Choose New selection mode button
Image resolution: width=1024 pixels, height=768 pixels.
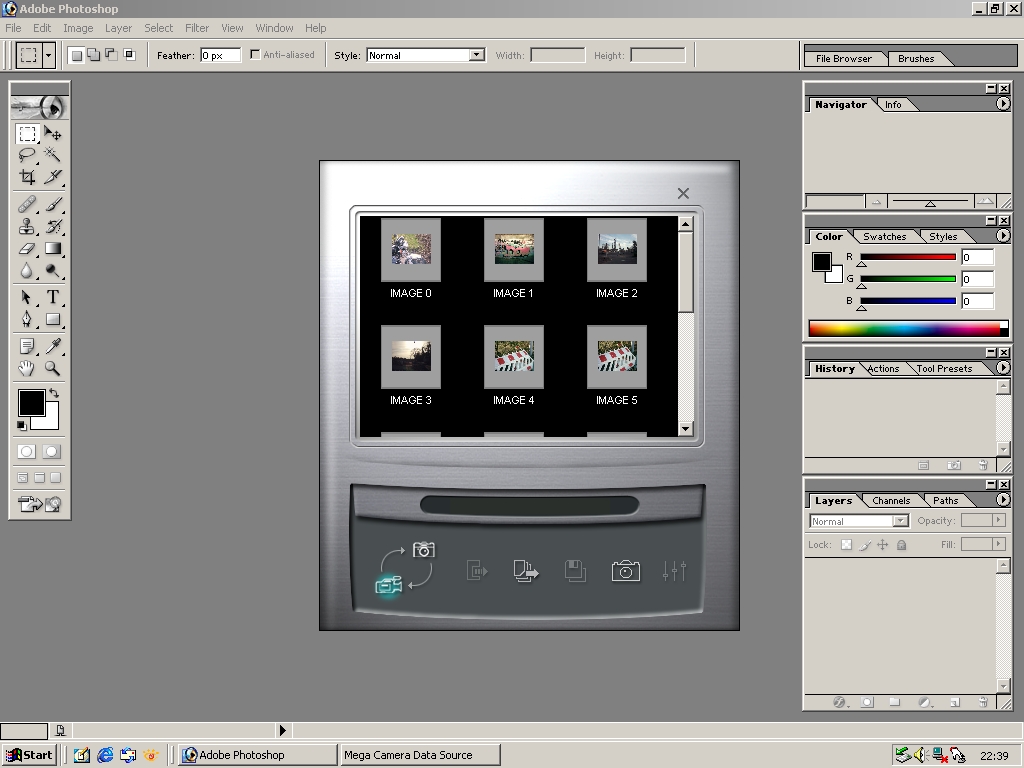(76, 56)
